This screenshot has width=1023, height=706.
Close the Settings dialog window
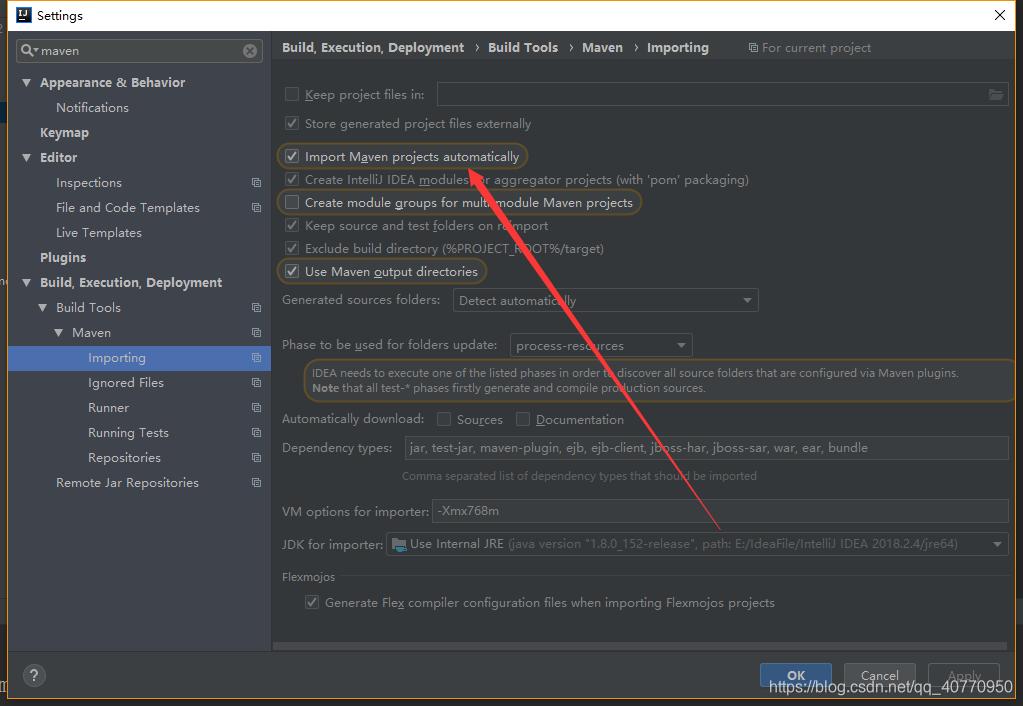(x=1000, y=15)
